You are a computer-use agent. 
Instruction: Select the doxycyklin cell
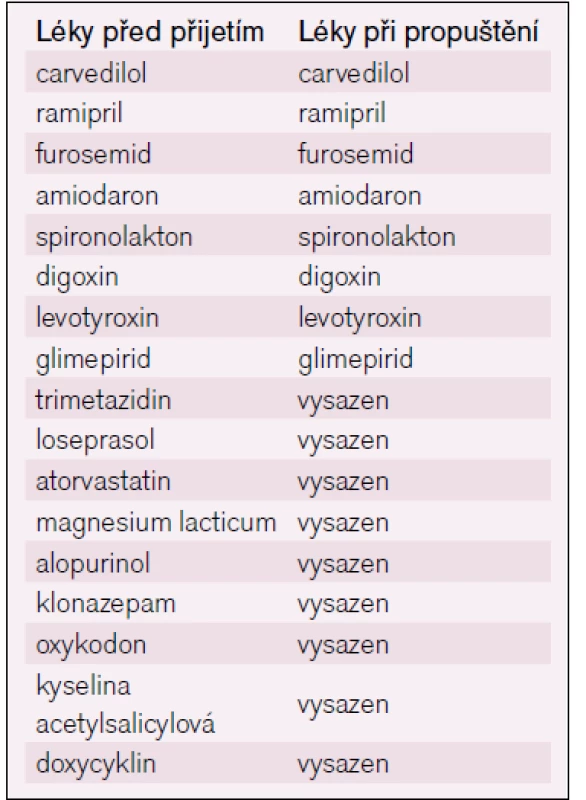tap(95, 764)
